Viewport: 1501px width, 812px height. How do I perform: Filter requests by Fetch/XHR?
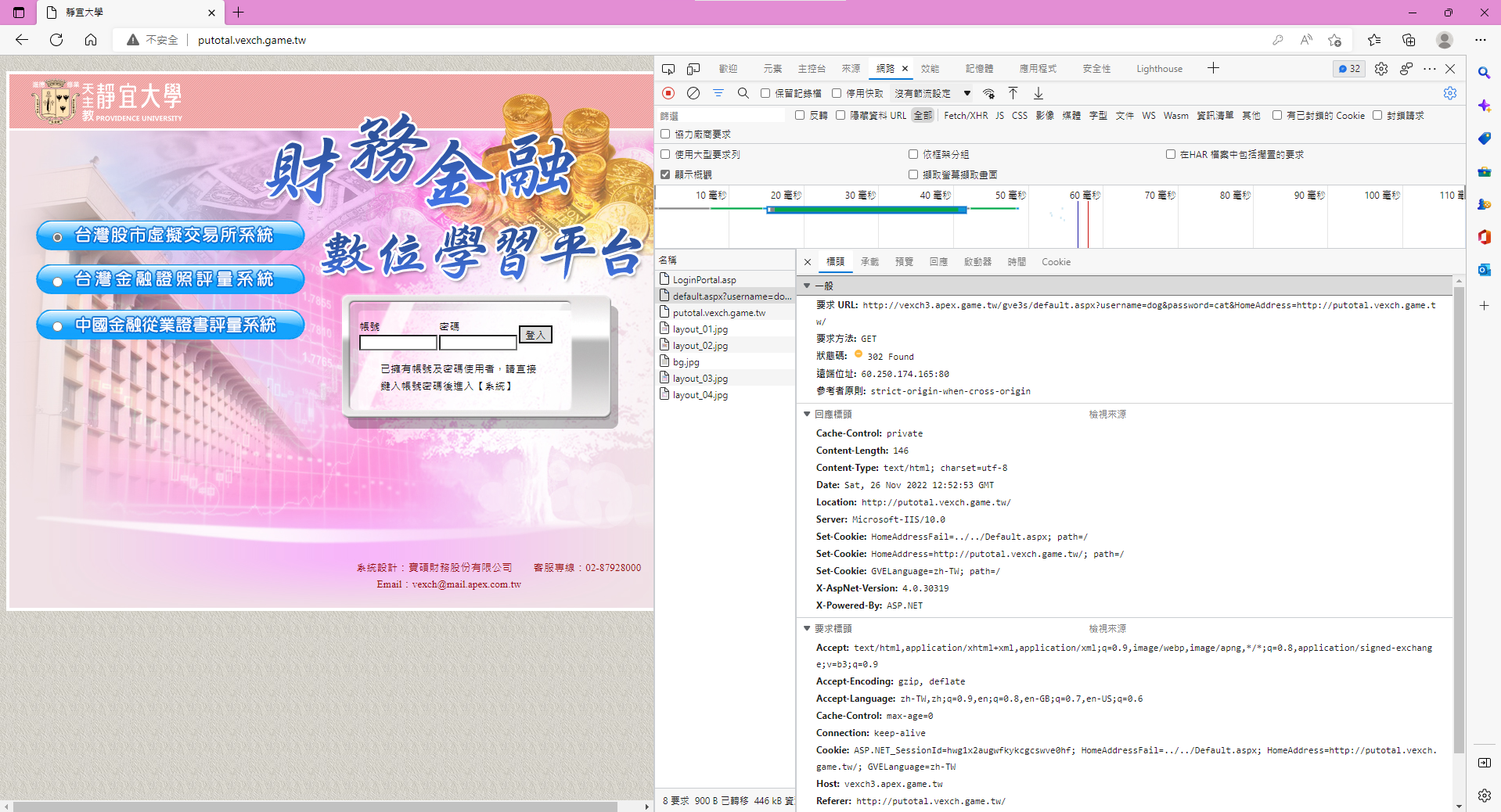coord(966,115)
